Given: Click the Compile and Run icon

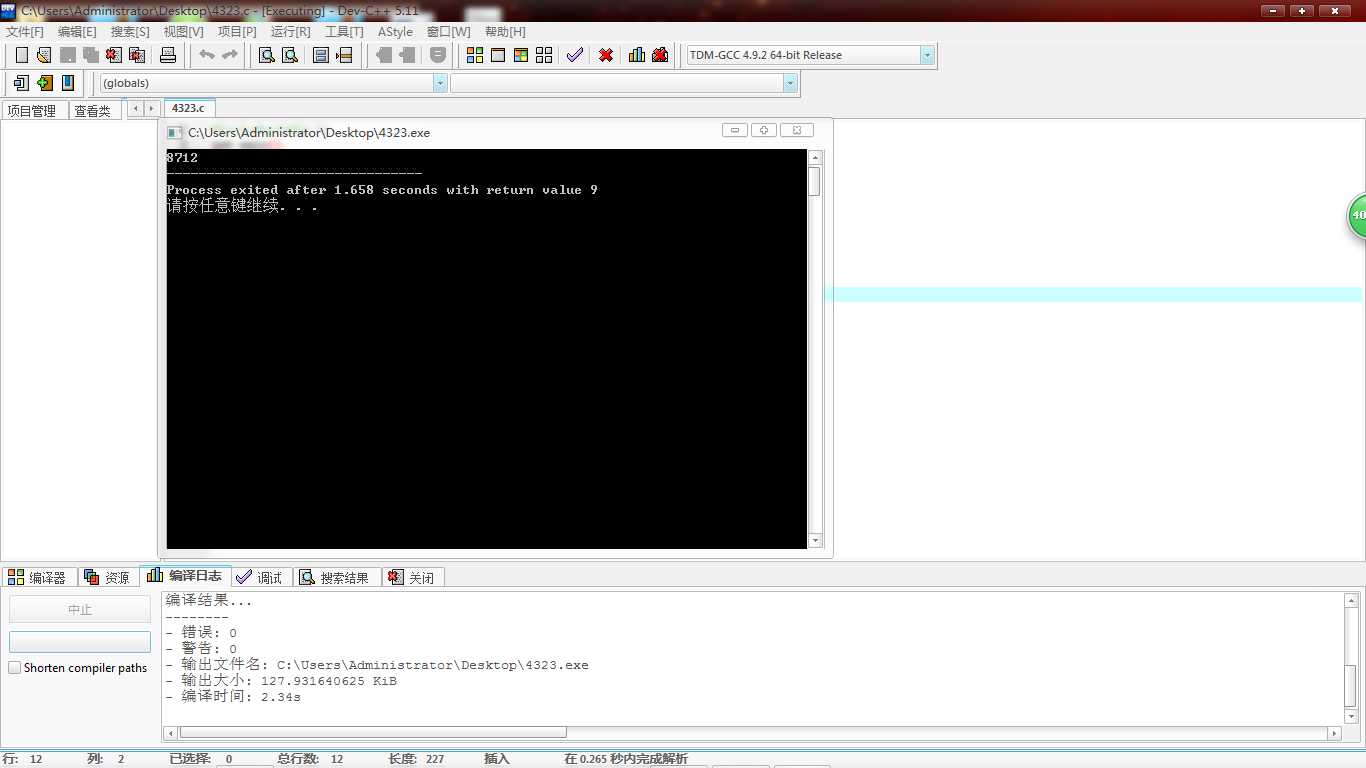Looking at the screenshot, I should pyautogui.click(x=521, y=55).
